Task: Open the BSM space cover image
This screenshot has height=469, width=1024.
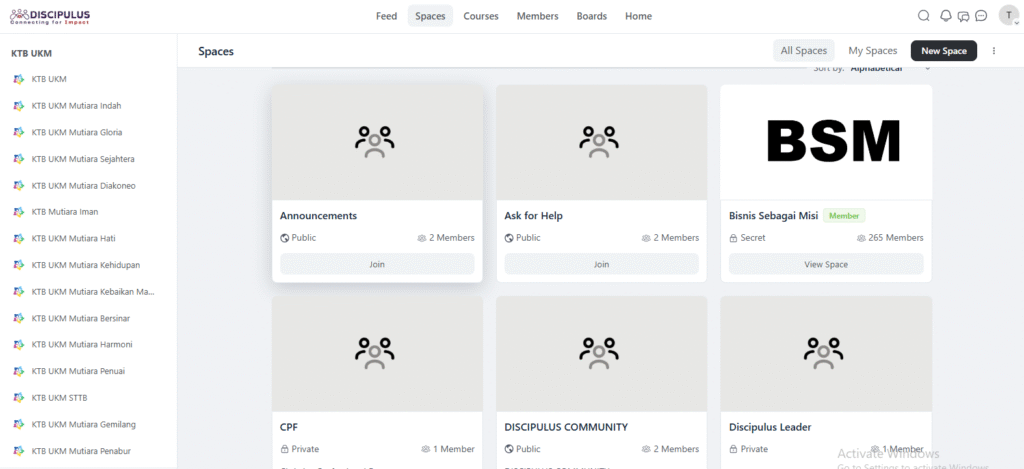Action: click(x=825, y=142)
